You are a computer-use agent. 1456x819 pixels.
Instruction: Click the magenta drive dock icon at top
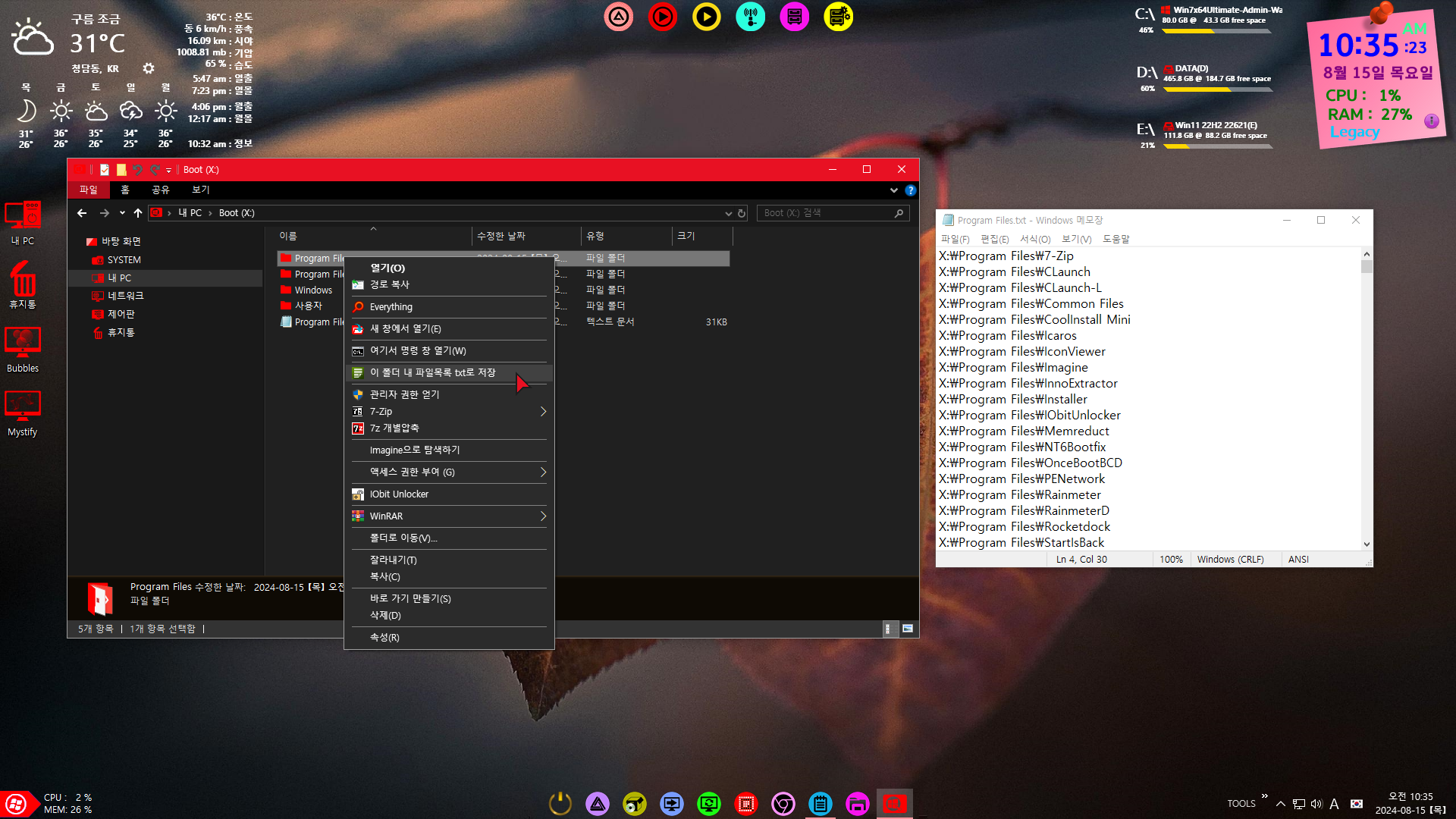[795, 17]
